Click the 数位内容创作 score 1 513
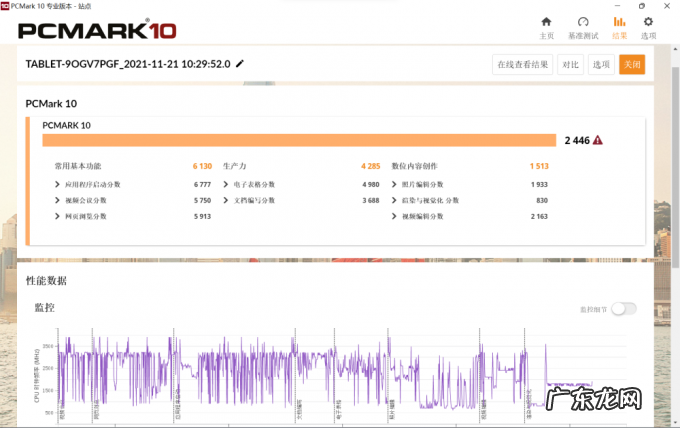The width and height of the screenshot is (680, 428). tap(539, 166)
